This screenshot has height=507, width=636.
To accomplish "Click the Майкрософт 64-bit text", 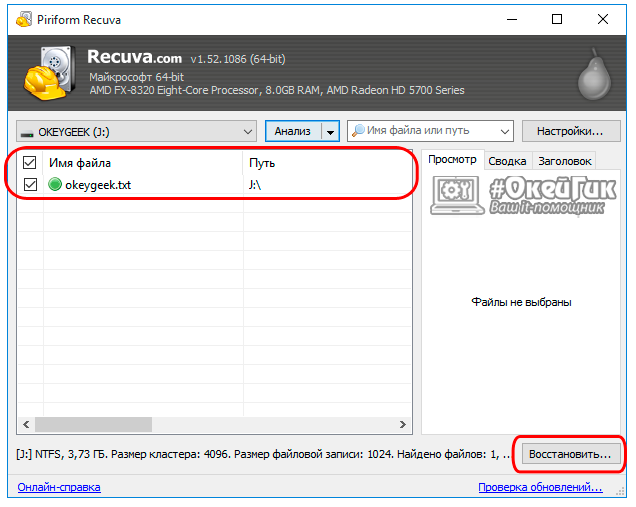I will click(136, 77).
